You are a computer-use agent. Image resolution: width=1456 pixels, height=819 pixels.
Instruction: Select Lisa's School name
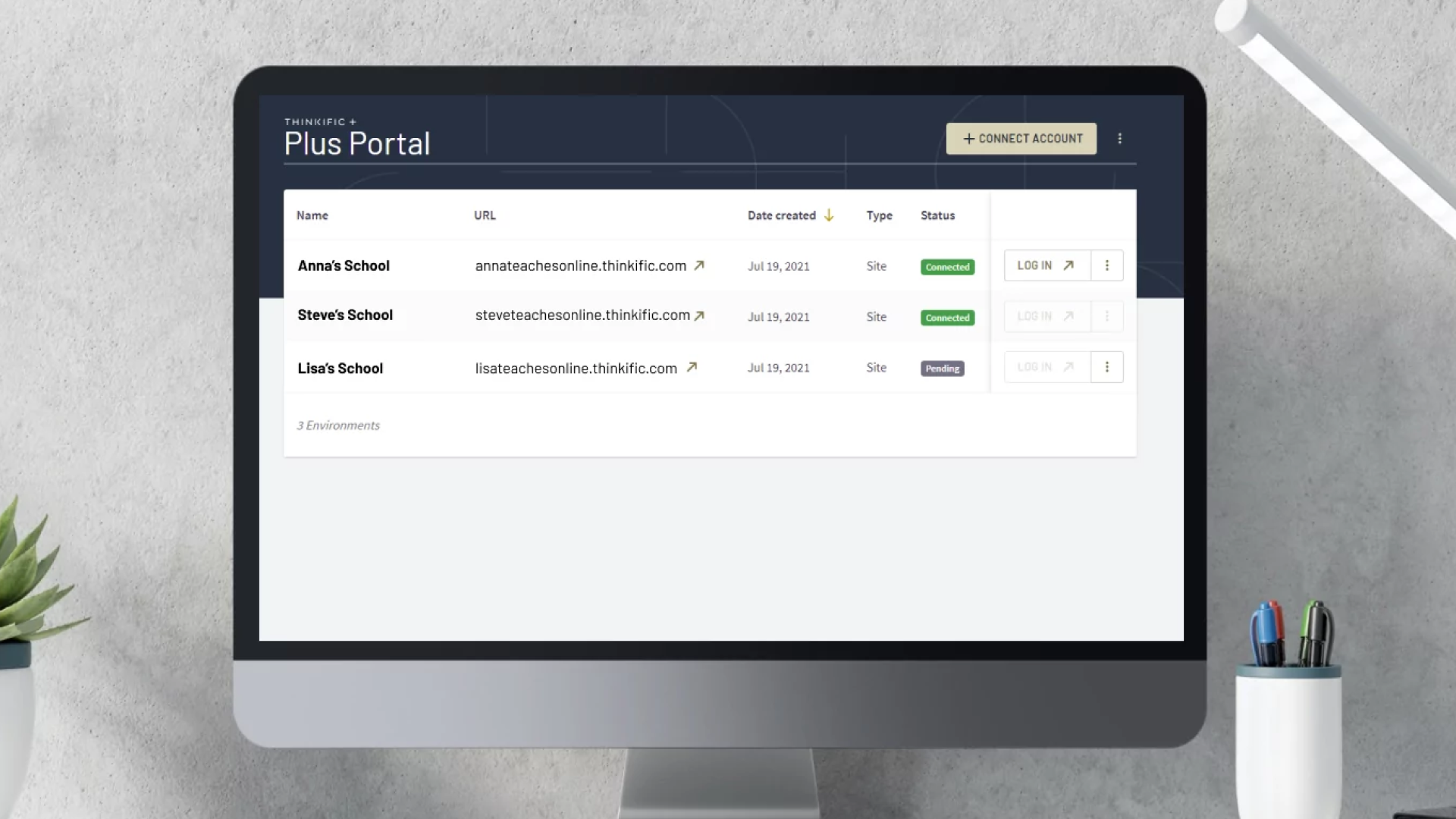click(340, 369)
